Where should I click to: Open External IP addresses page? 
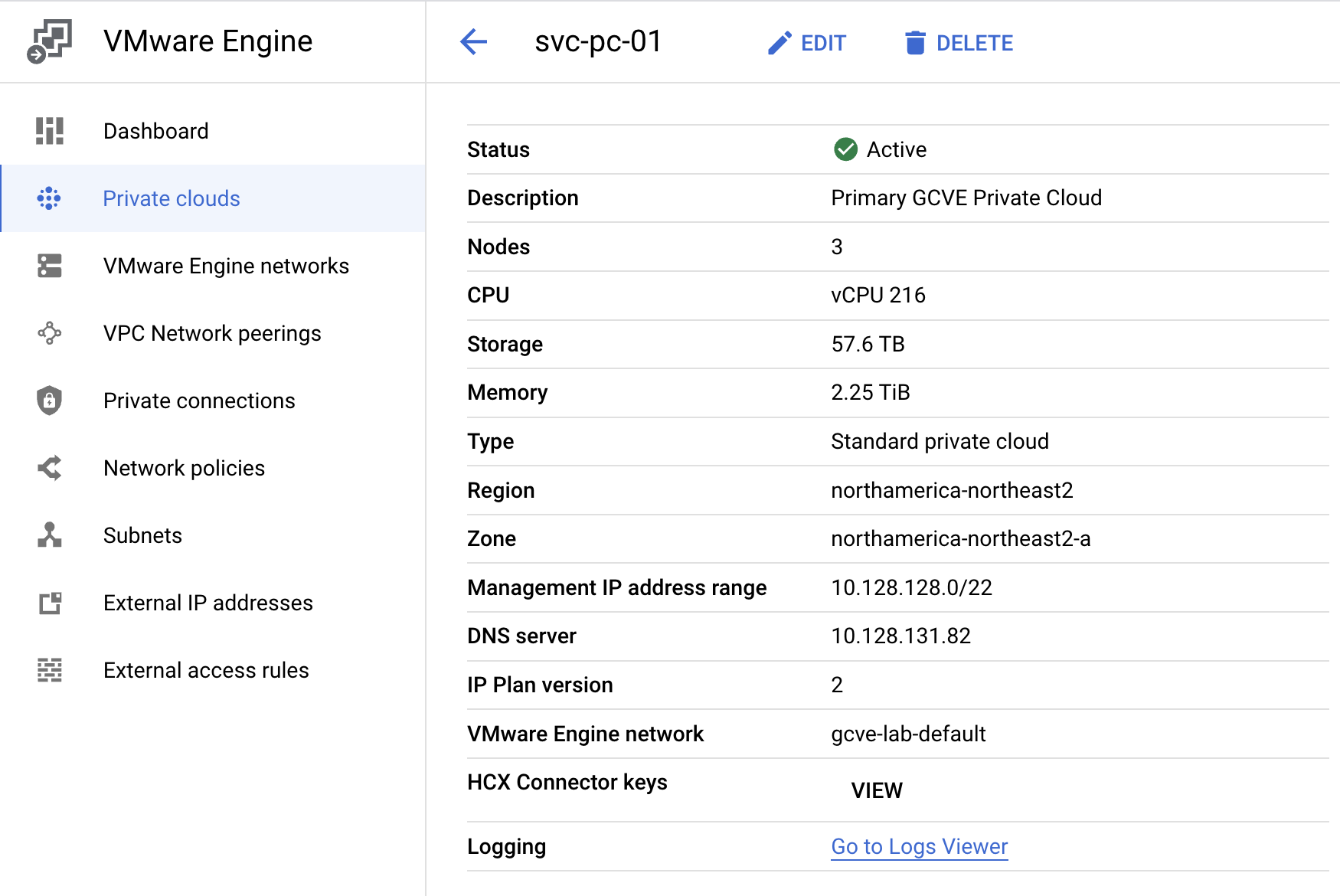point(213,603)
